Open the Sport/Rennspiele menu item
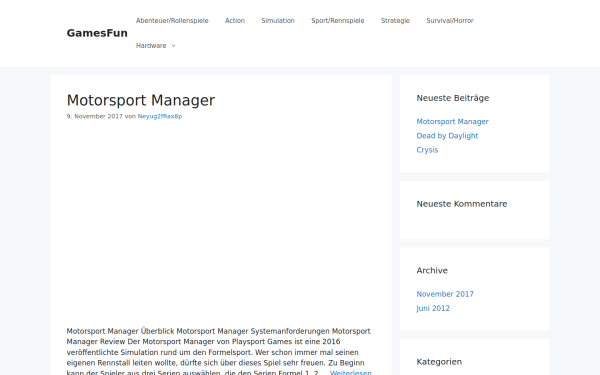Screen dimensions: 600x375 [x=338, y=21]
